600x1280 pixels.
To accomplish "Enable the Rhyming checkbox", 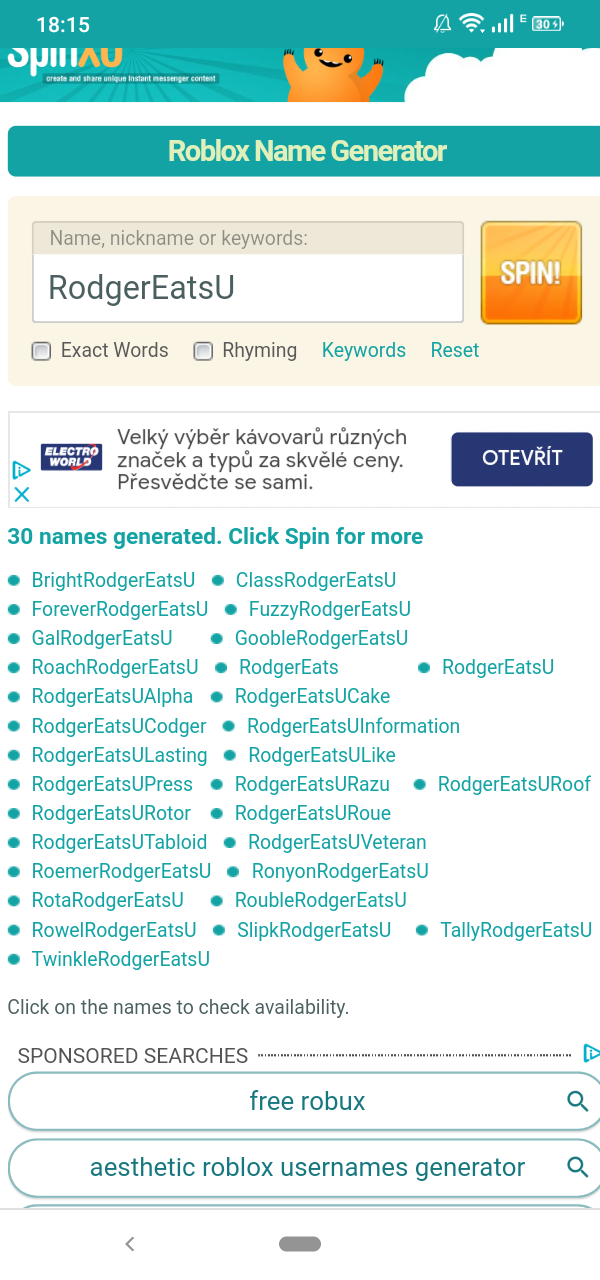I will tap(203, 351).
